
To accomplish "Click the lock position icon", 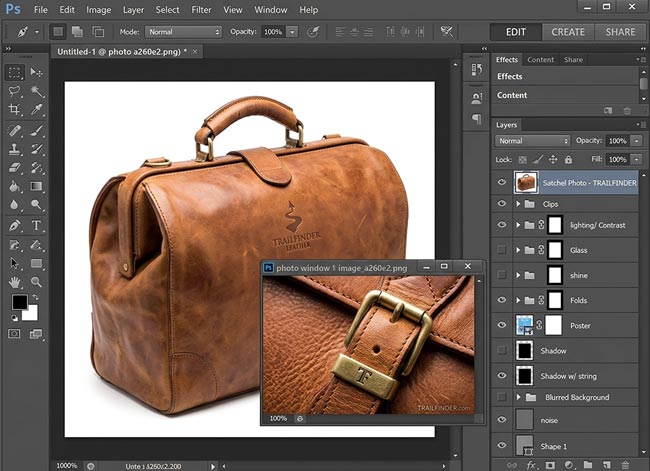I will 553,160.
